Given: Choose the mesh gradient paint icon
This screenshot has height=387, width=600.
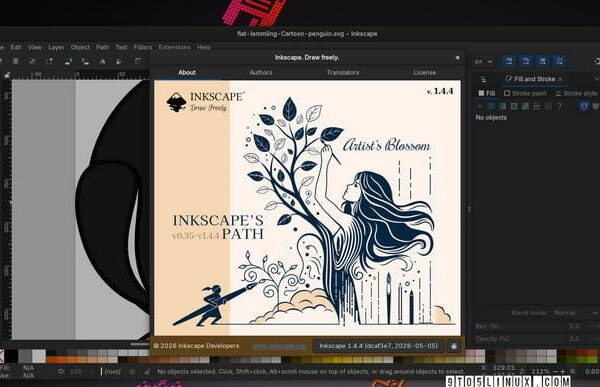Looking at the screenshot, I should pyautogui.click(x=525, y=106).
